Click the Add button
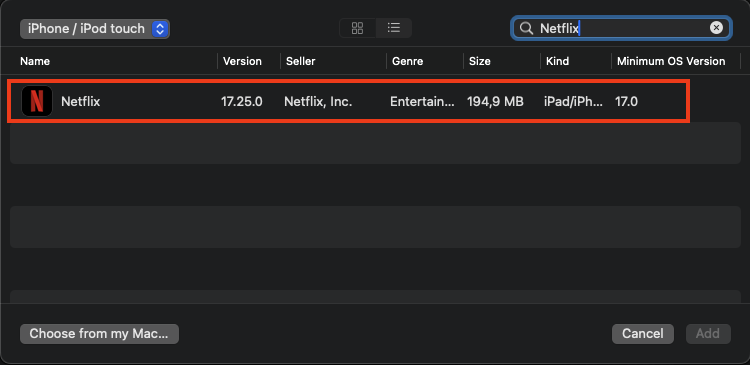The height and width of the screenshot is (365, 750). 708,333
